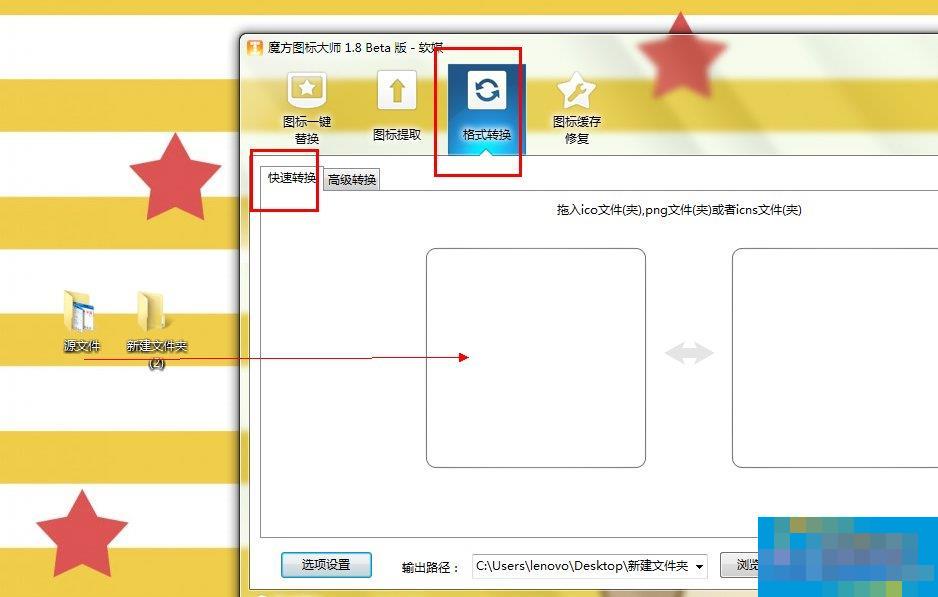Open the 选项设置 options dialog

[x=326, y=564]
